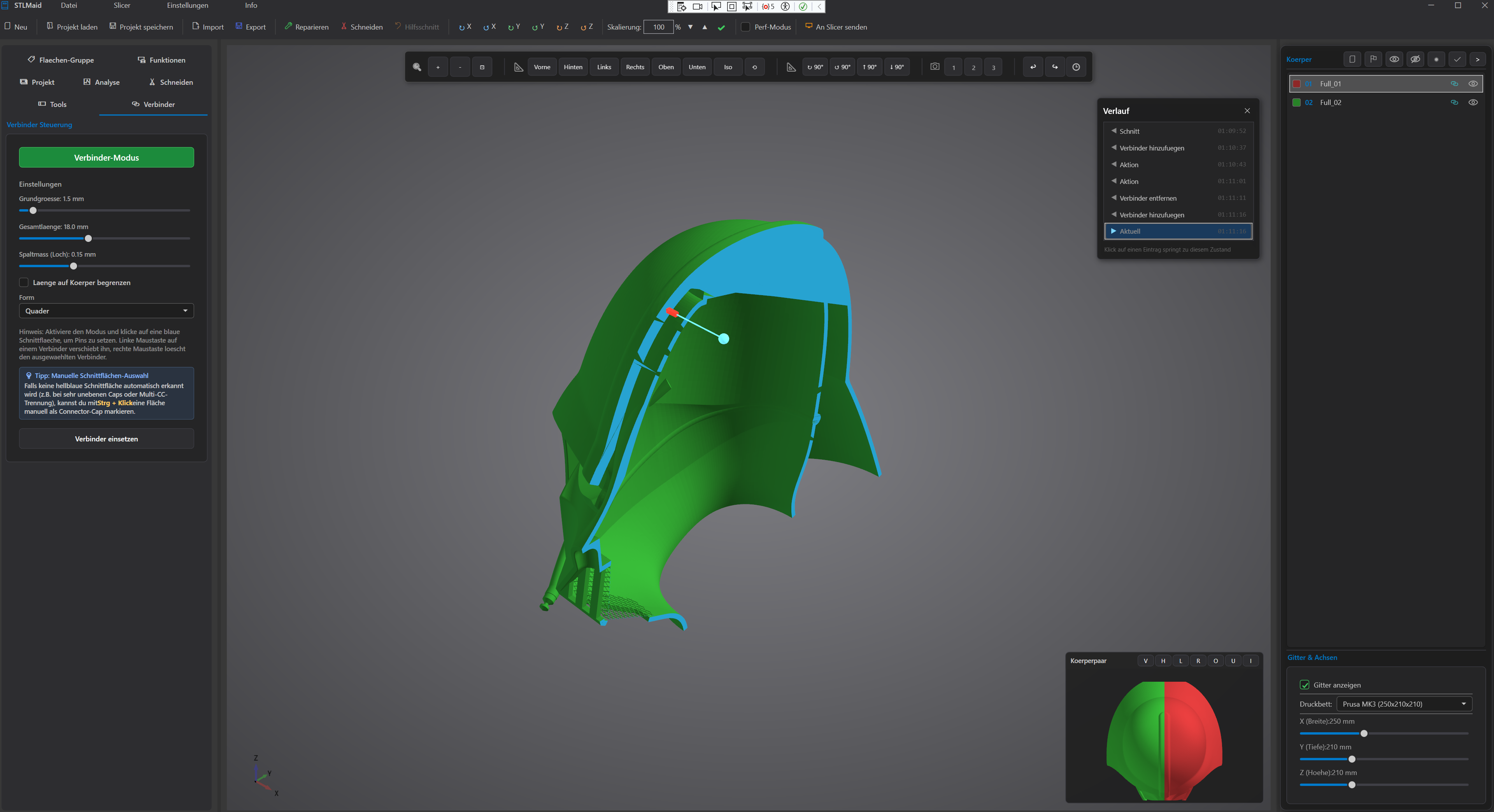Redo the action in the viewport toolbar

click(x=1055, y=67)
